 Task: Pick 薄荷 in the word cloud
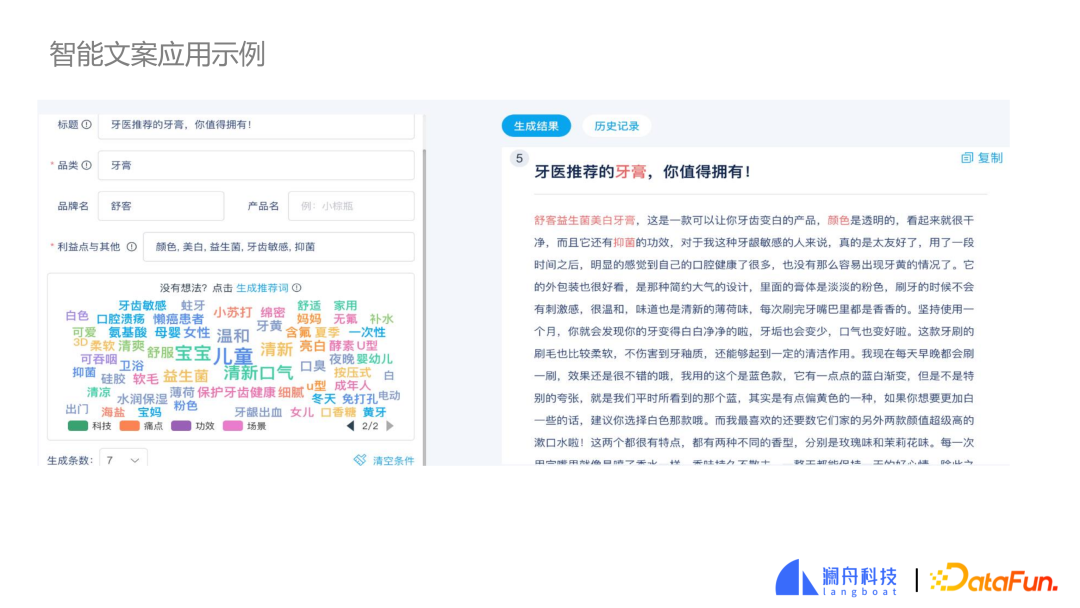click(x=183, y=392)
